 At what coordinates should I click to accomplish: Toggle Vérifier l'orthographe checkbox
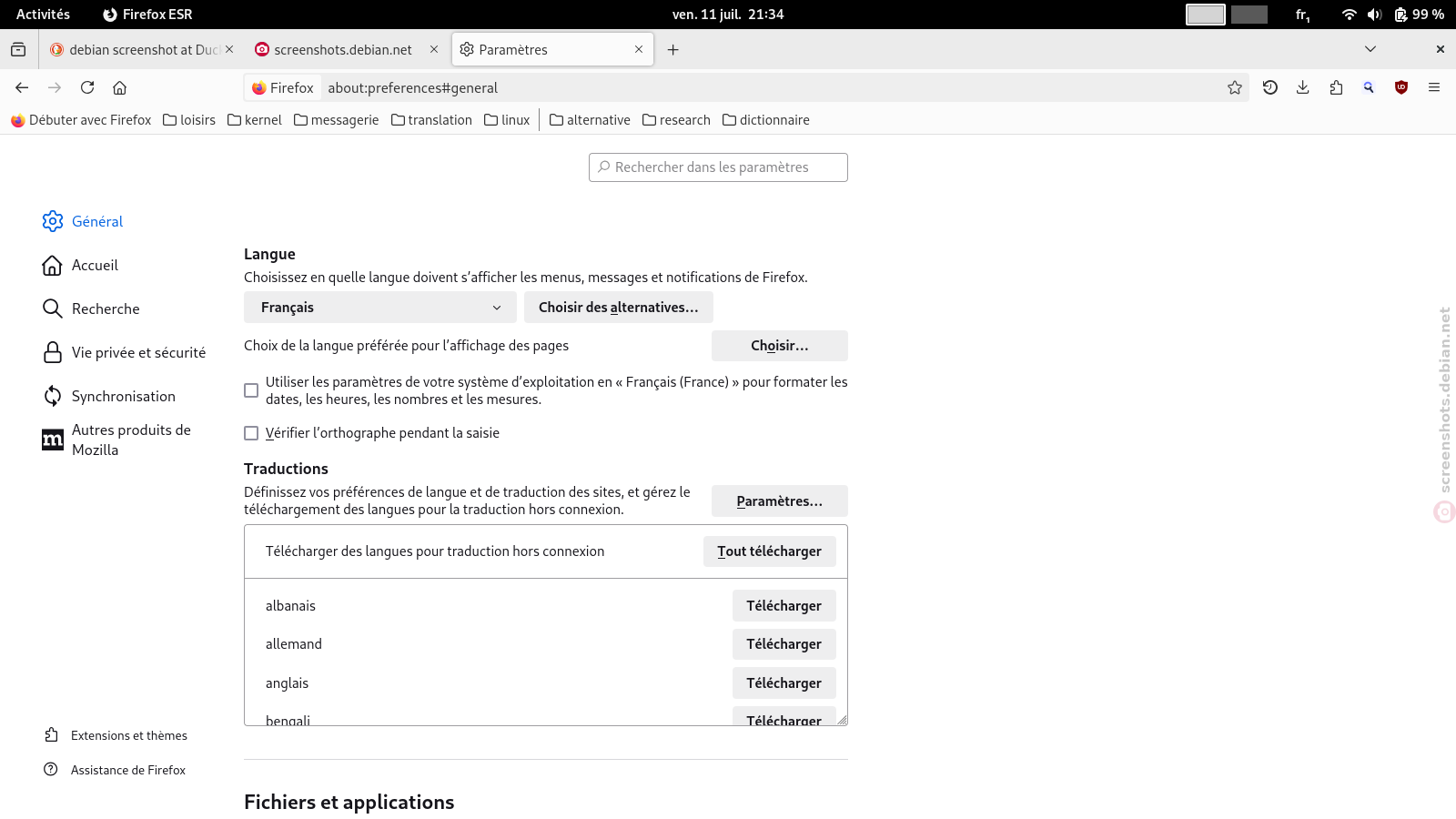[x=251, y=433]
